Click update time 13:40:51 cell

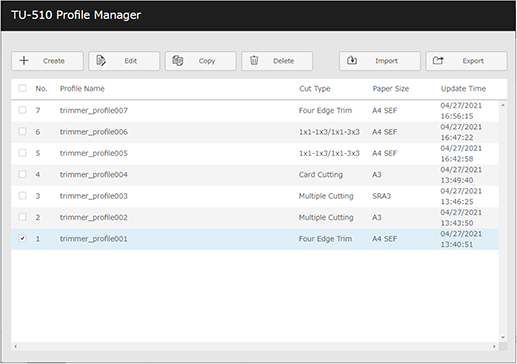point(461,239)
